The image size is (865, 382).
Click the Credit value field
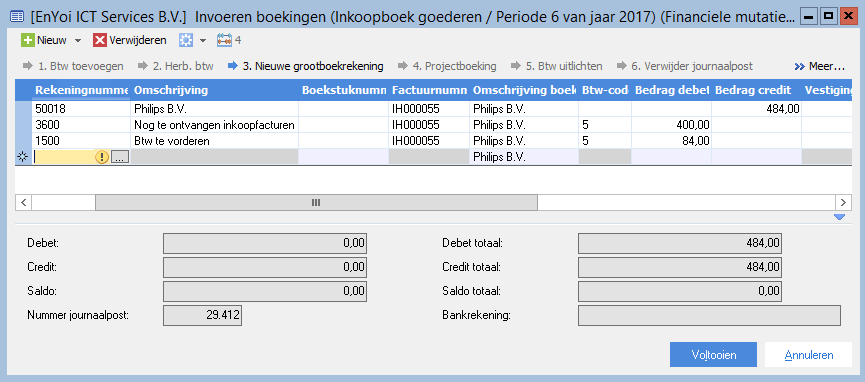(265, 267)
